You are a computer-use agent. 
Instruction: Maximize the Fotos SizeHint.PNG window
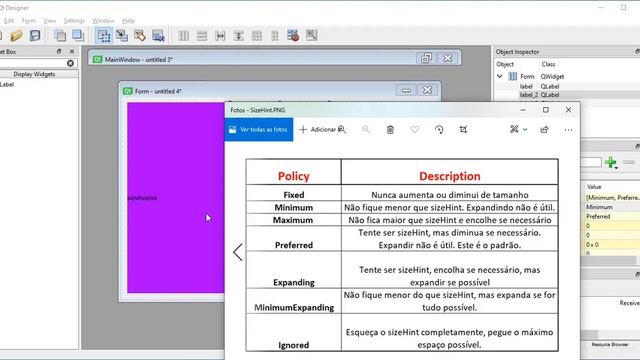click(x=546, y=110)
